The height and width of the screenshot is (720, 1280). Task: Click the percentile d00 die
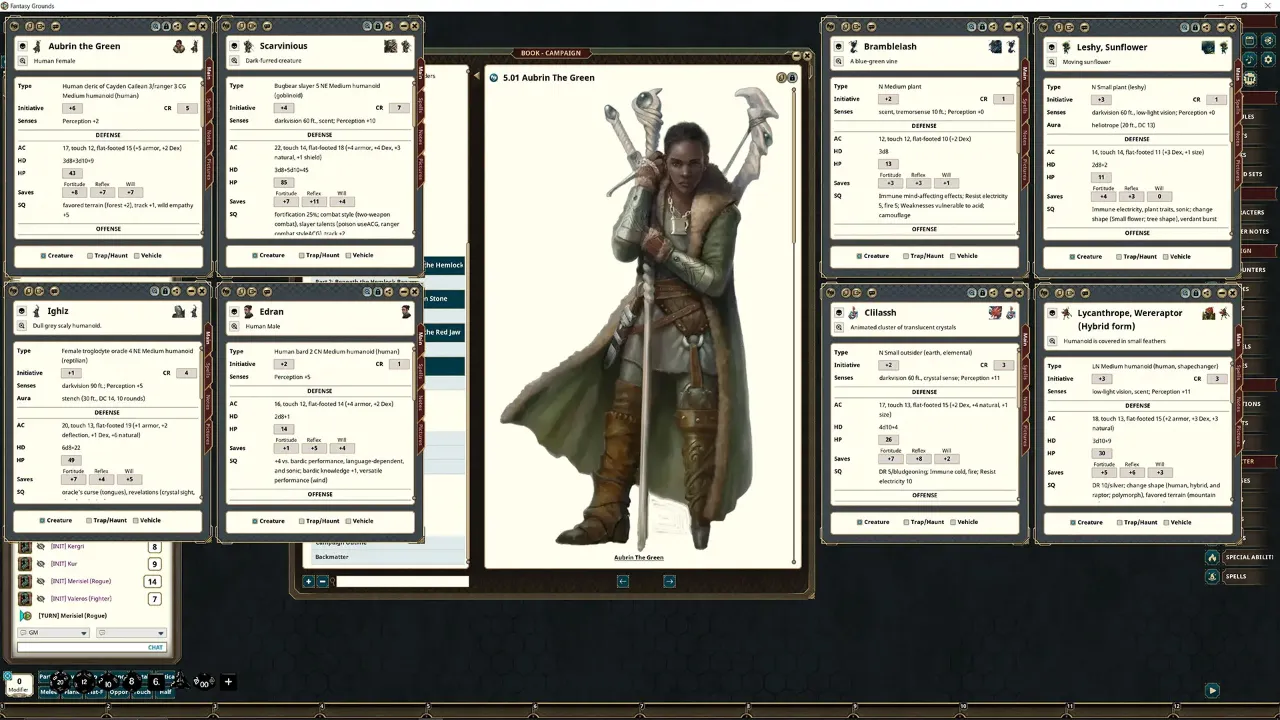(203, 682)
